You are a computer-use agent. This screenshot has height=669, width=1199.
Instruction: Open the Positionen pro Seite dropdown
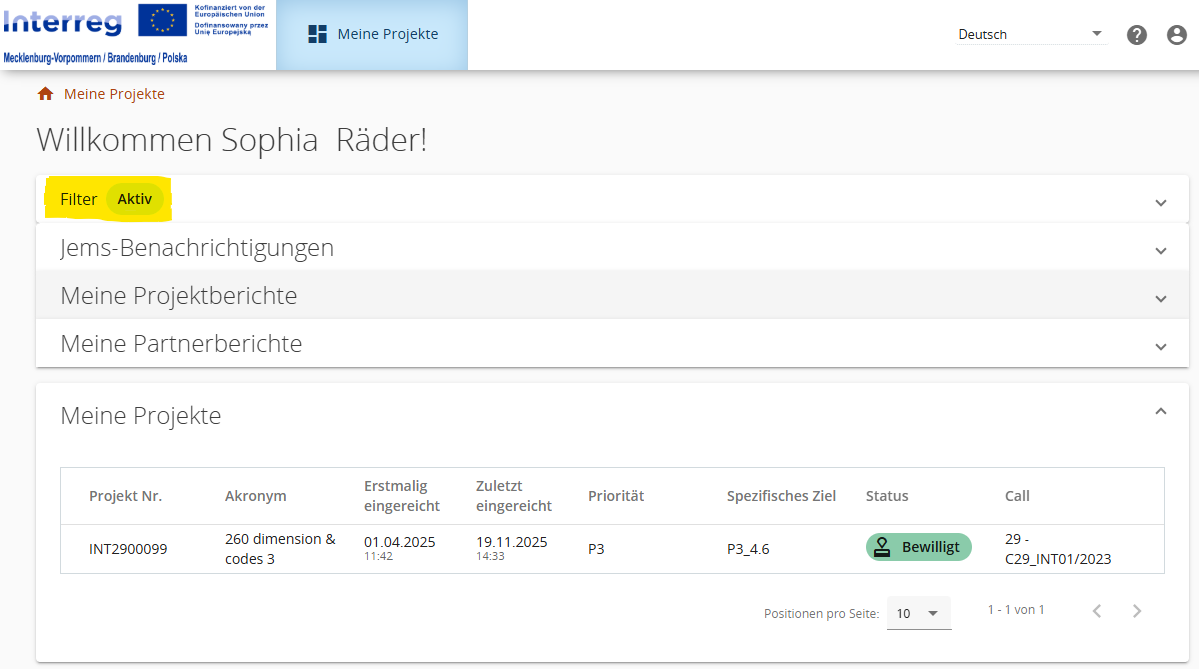click(918, 613)
